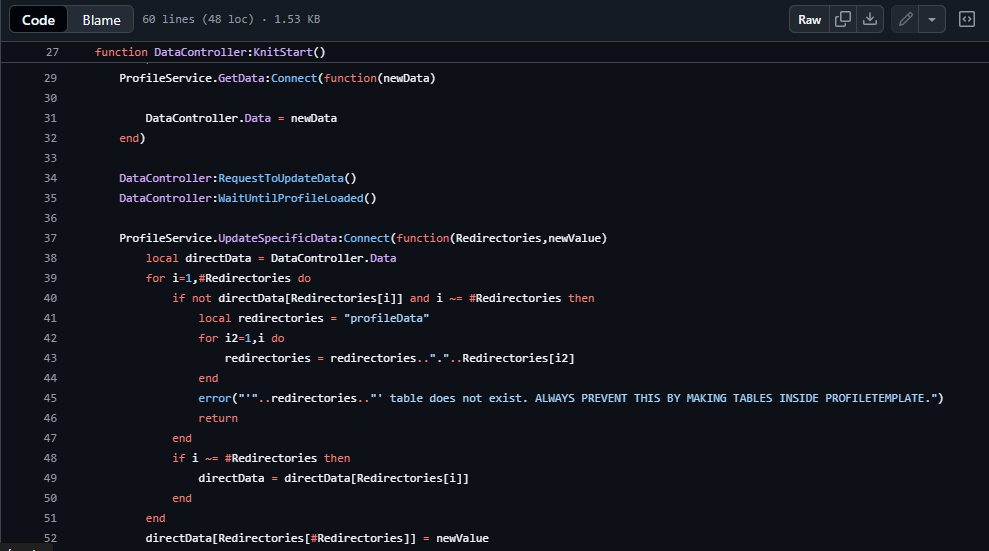Select the Code view toggle
Screen dimensions: 989x551
click(39, 20)
